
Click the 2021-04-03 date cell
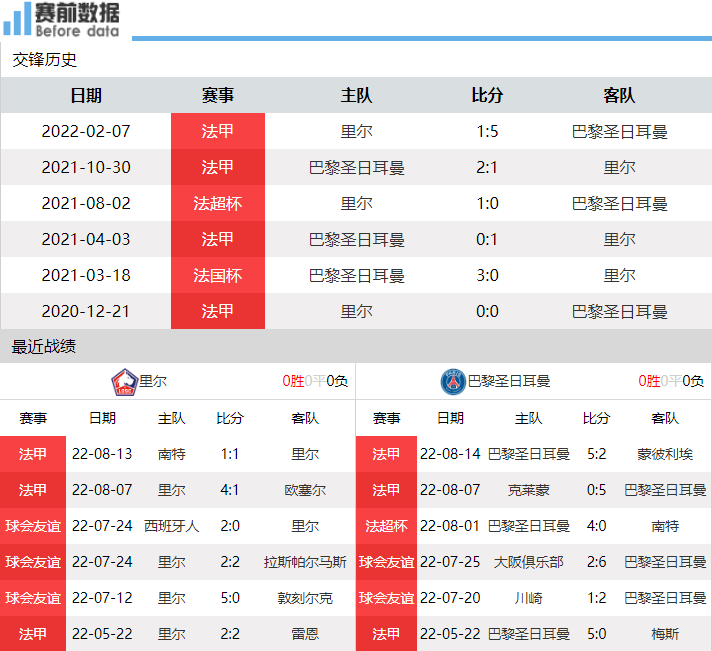(x=86, y=239)
